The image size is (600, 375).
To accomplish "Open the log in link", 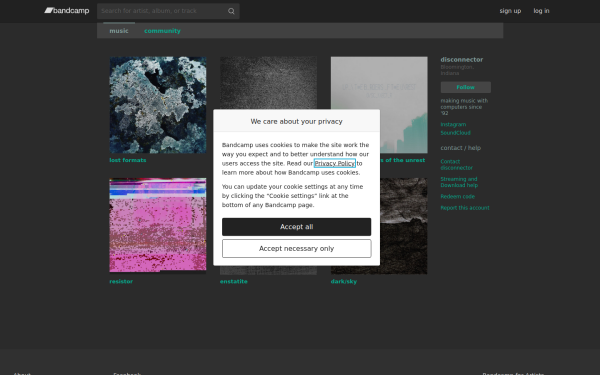I will (541, 11).
